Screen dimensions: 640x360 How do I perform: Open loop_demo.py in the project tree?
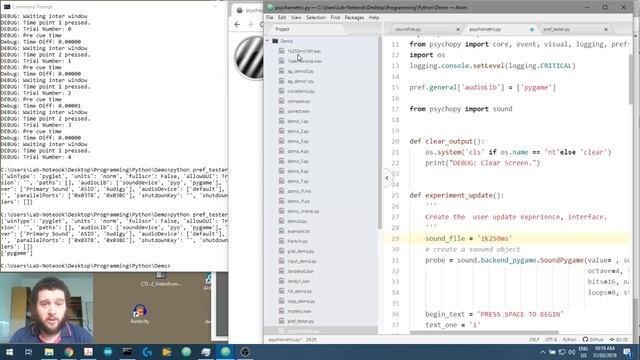point(301,301)
